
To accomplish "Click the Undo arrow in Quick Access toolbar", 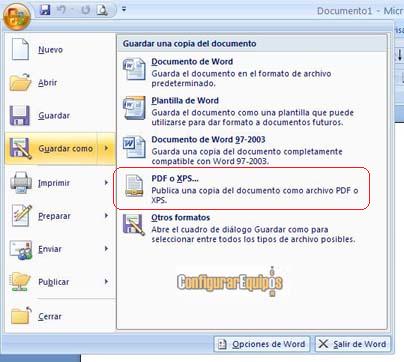I will pyautogui.click(x=62, y=10).
